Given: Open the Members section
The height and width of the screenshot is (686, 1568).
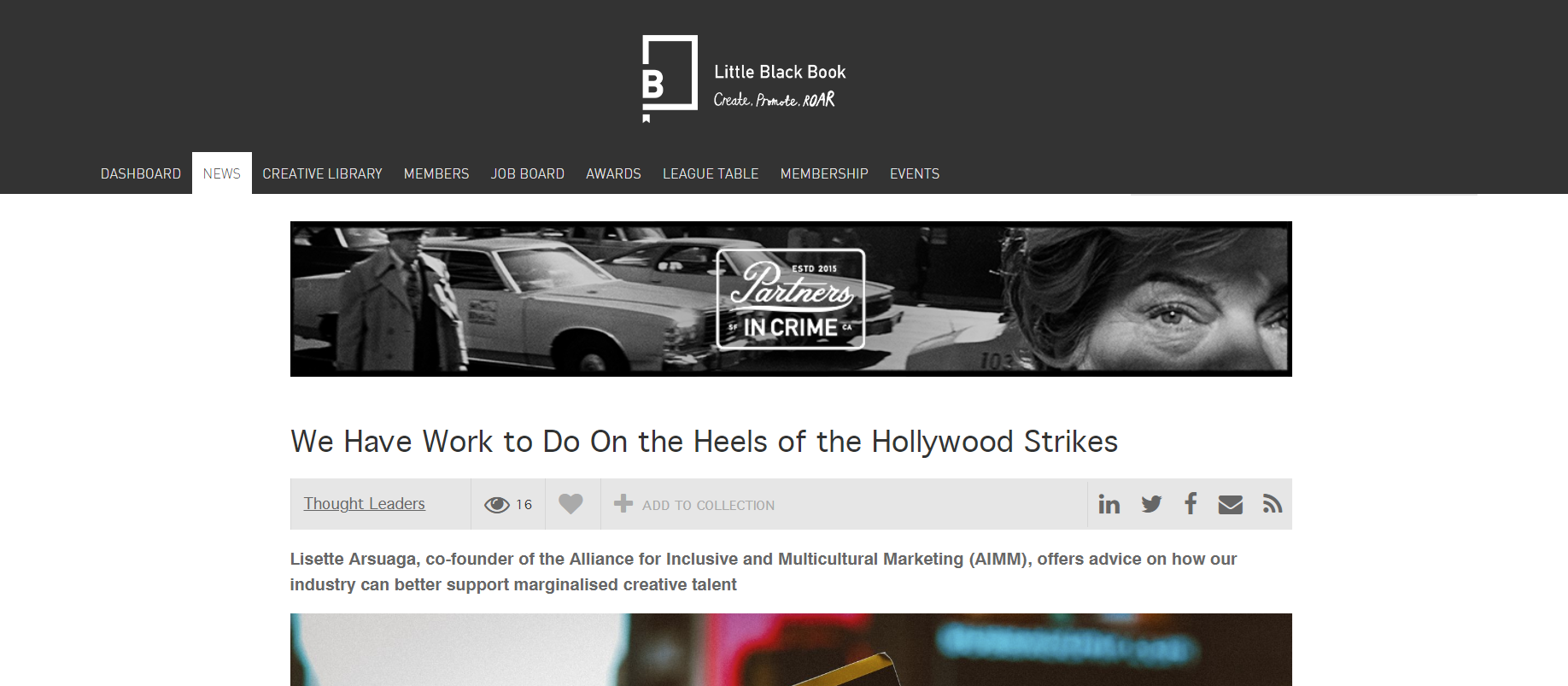Looking at the screenshot, I should coord(436,173).
